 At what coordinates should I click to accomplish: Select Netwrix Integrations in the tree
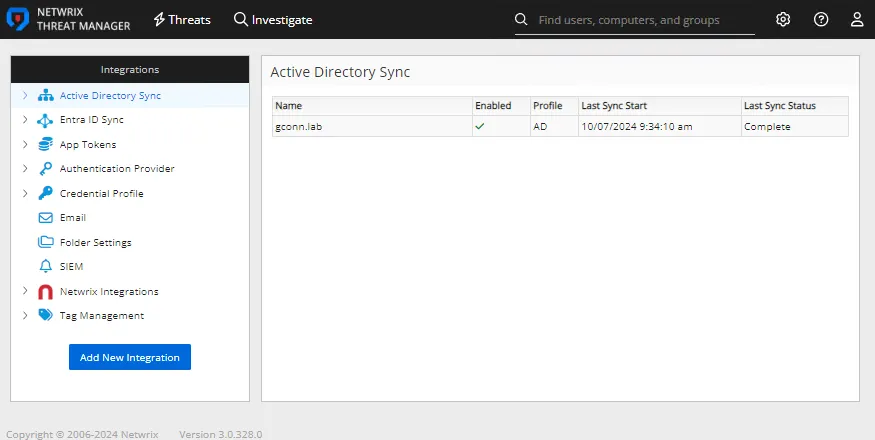(x=109, y=291)
